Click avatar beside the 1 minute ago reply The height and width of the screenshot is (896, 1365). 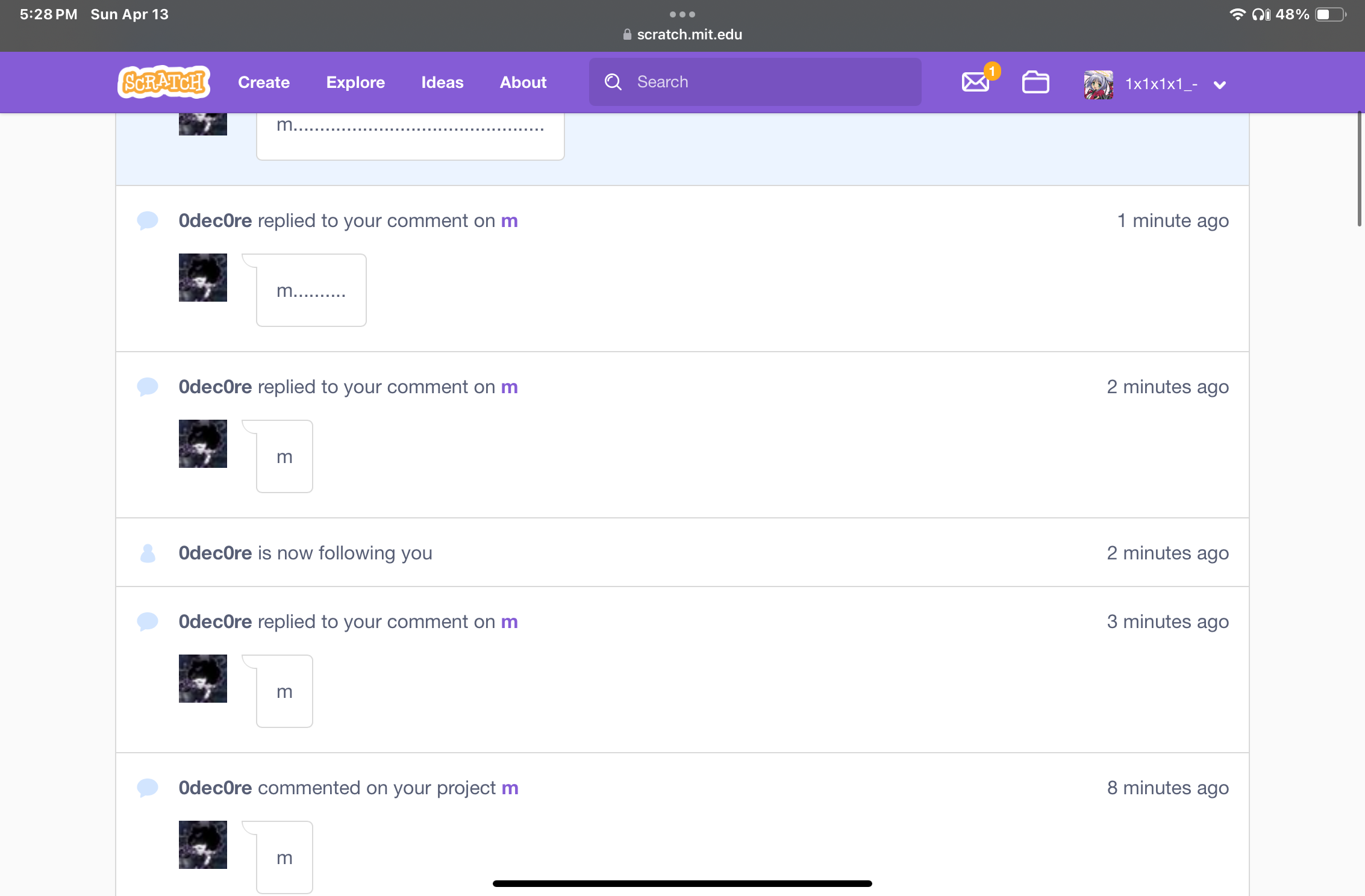(x=203, y=278)
